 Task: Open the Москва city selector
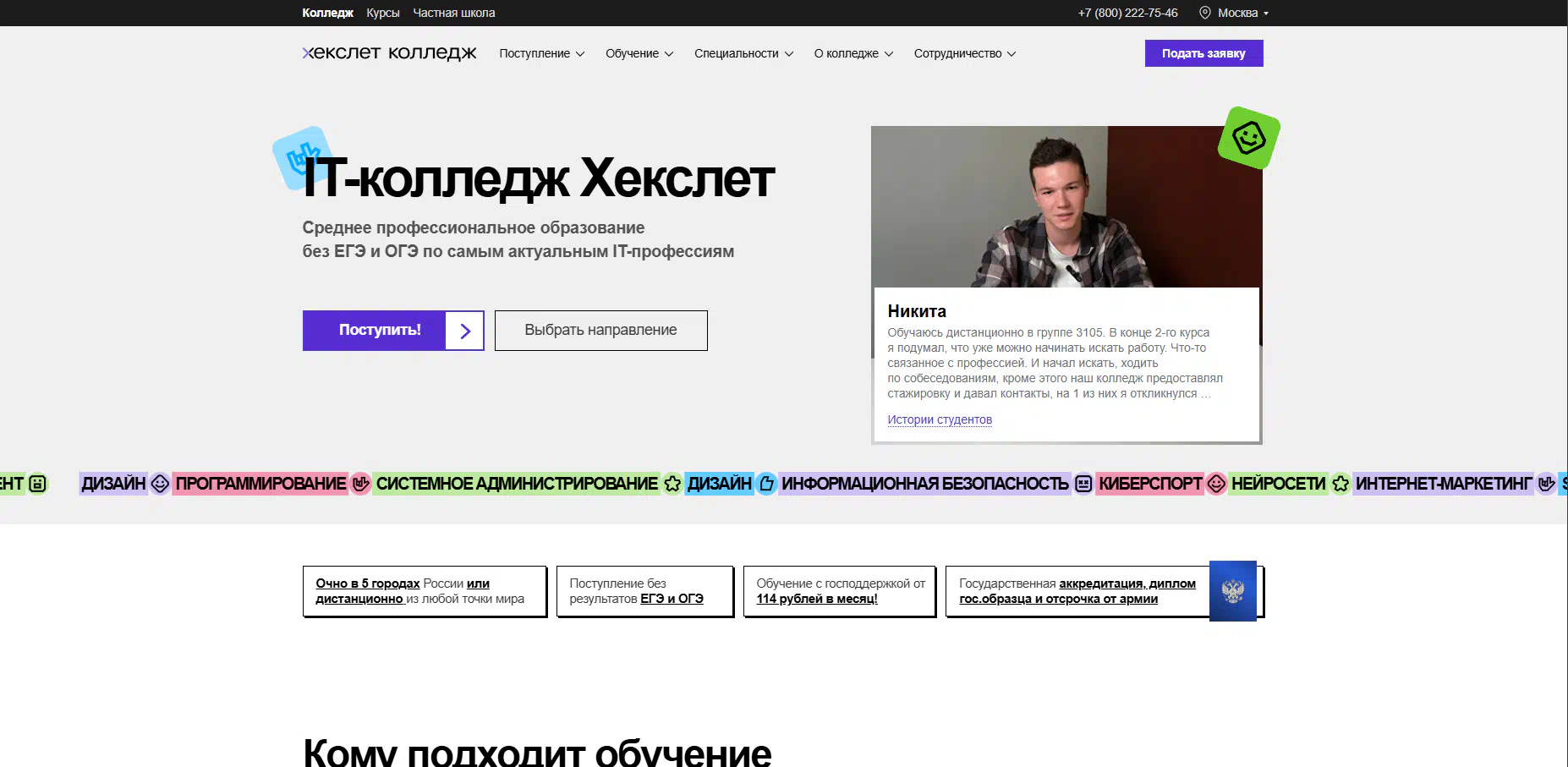[1235, 13]
